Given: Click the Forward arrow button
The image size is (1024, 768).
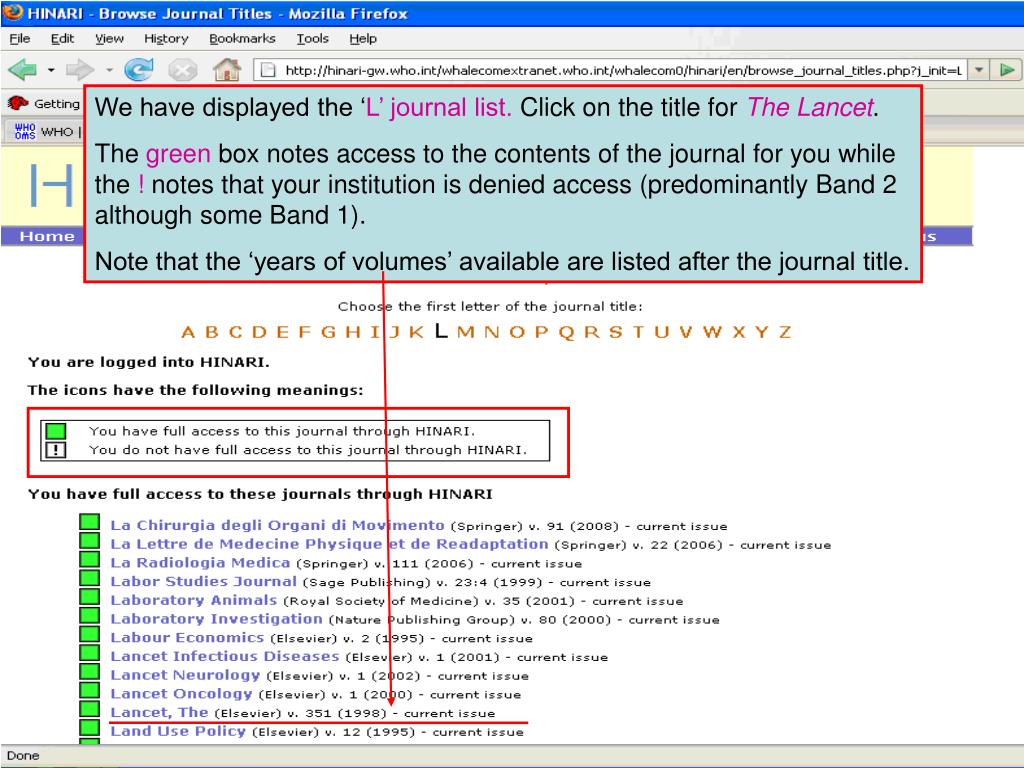Looking at the screenshot, I should point(80,69).
